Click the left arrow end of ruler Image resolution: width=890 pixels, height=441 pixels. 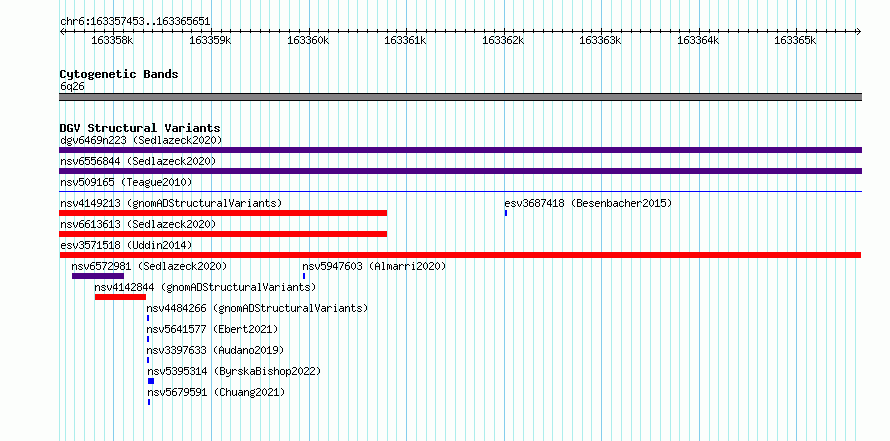coord(62,31)
